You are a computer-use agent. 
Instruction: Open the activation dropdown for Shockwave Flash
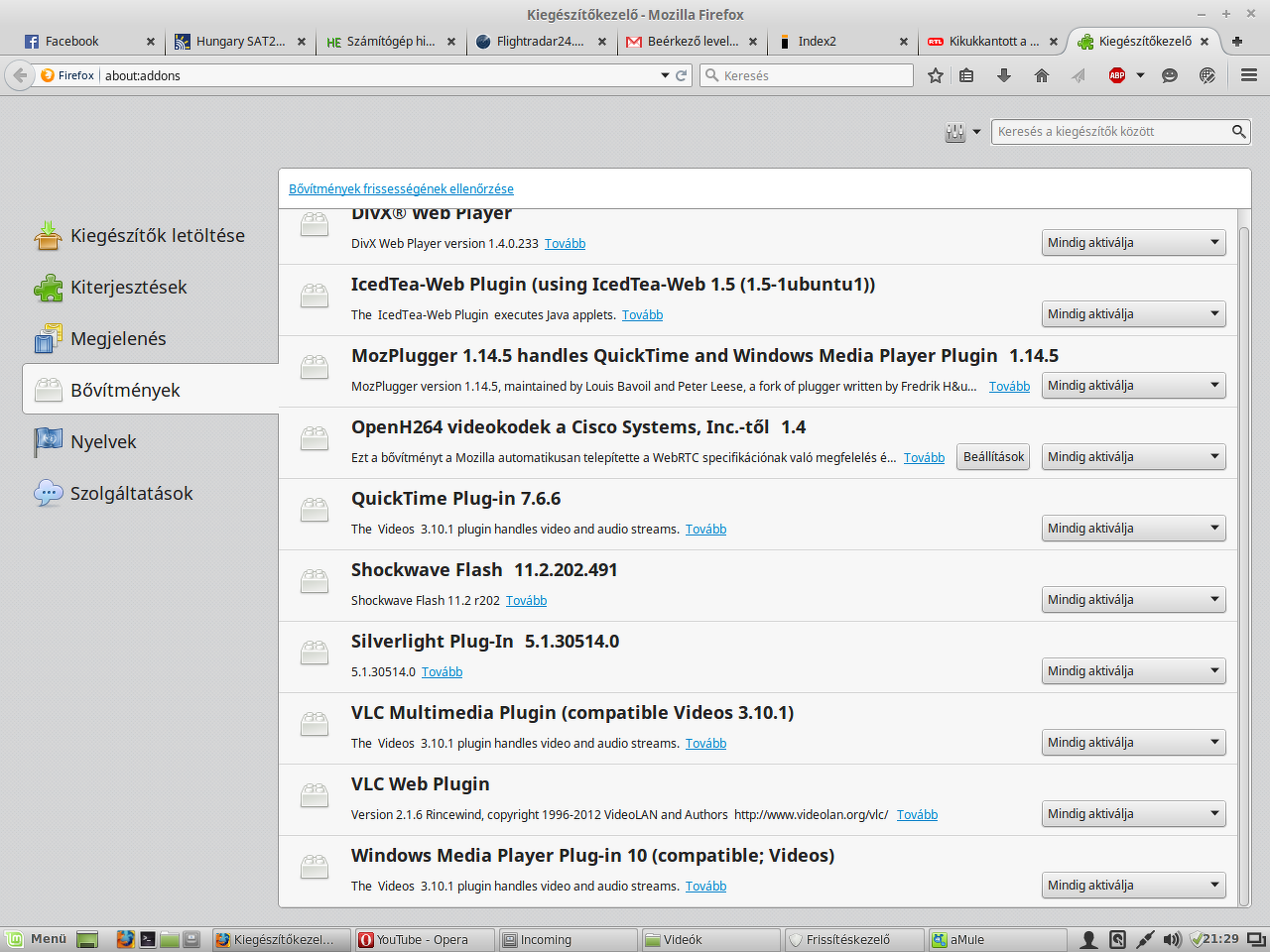pos(1133,600)
